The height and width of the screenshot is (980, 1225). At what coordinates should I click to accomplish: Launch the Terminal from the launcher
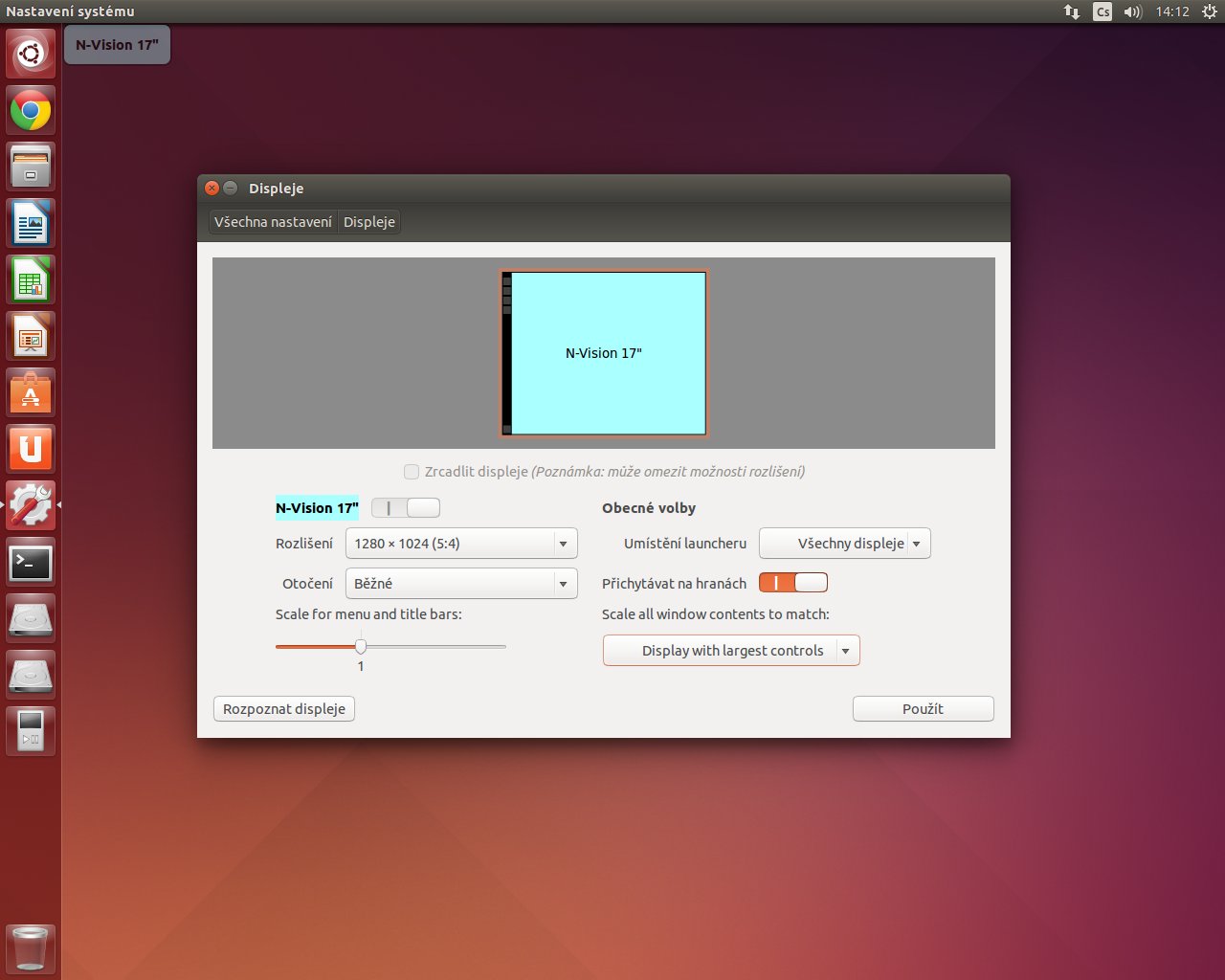pyautogui.click(x=31, y=563)
